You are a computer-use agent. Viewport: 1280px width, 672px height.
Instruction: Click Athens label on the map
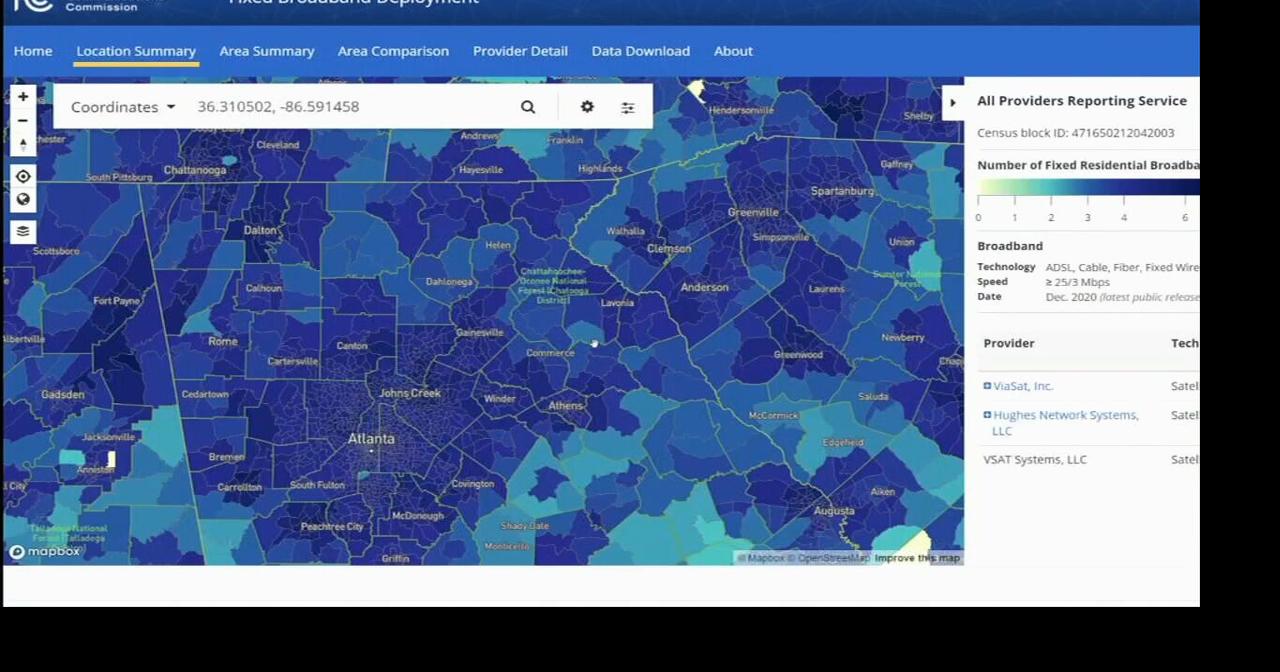coord(566,405)
